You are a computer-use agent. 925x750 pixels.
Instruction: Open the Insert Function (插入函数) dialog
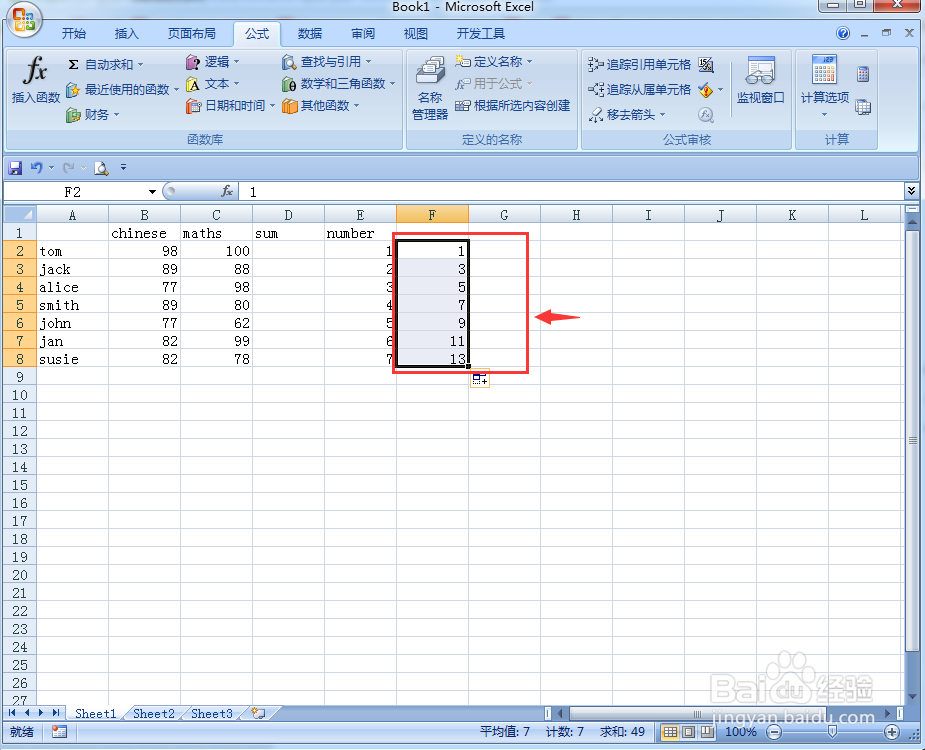35,80
